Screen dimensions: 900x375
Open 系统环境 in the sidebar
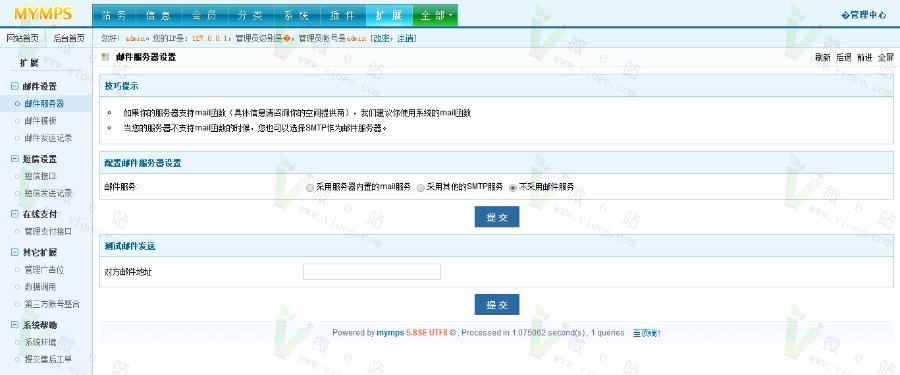click(x=40, y=342)
